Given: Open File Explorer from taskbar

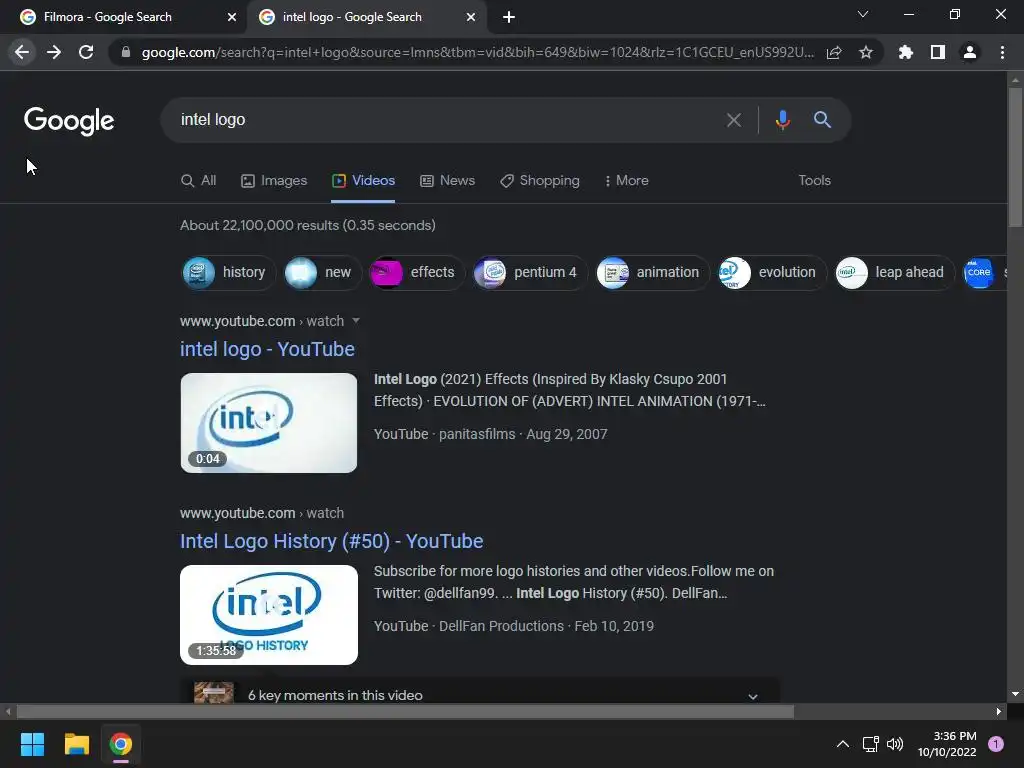Looking at the screenshot, I should [76, 744].
